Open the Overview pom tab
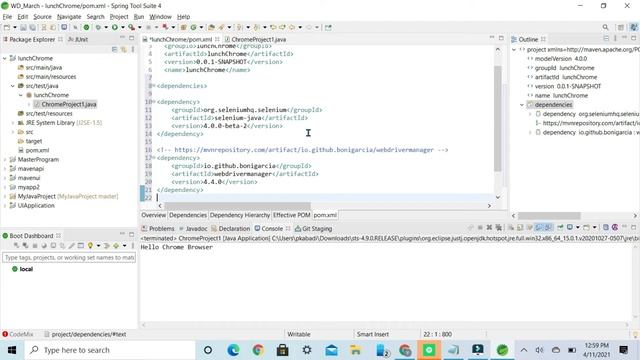The image size is (640, 360). [x=153, y=215]
